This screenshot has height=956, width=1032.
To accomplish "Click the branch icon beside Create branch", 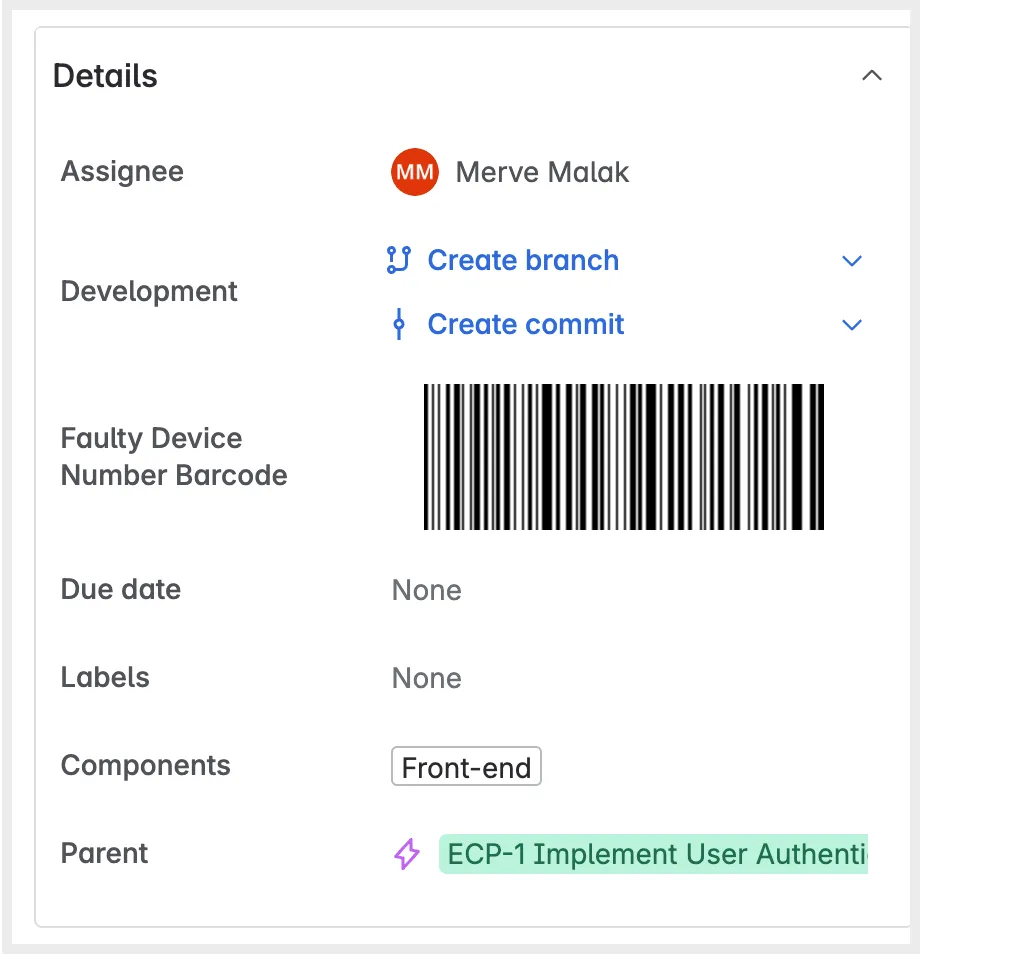I will (x=398, y=260).
